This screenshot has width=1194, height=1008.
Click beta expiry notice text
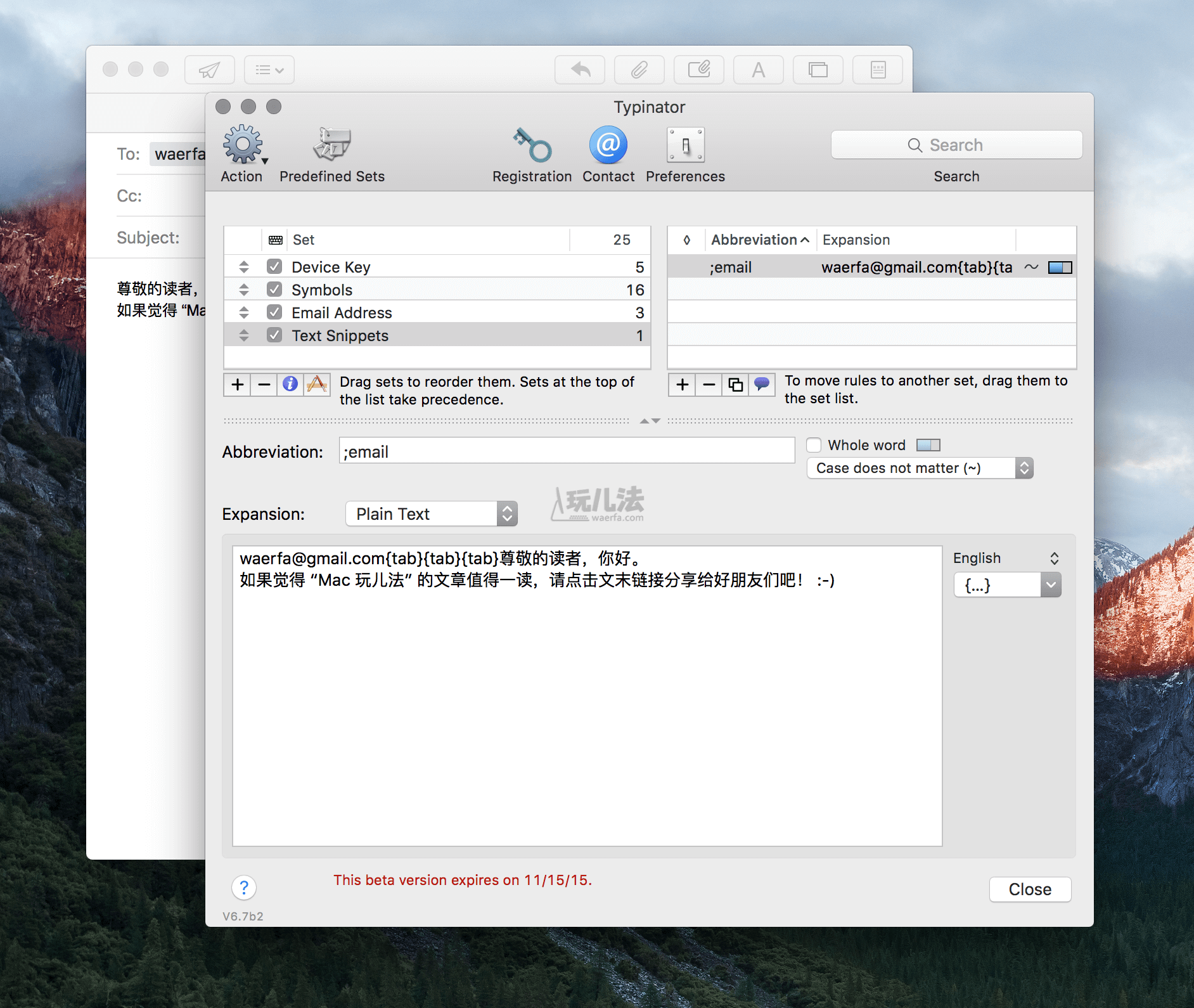pos(463,880)
